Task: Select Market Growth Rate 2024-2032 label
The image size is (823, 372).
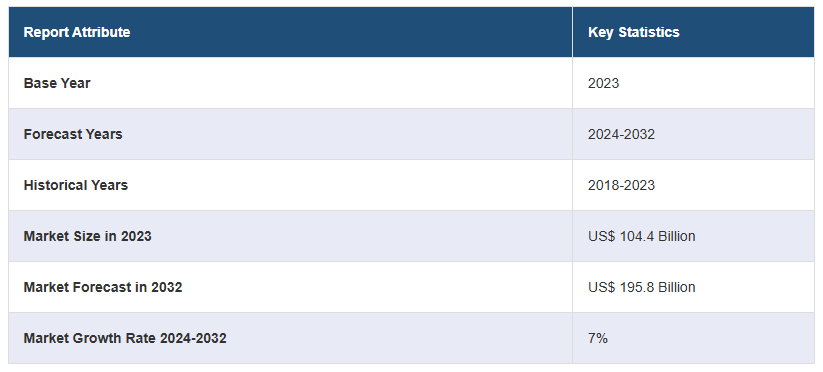Action: (125, 338)
